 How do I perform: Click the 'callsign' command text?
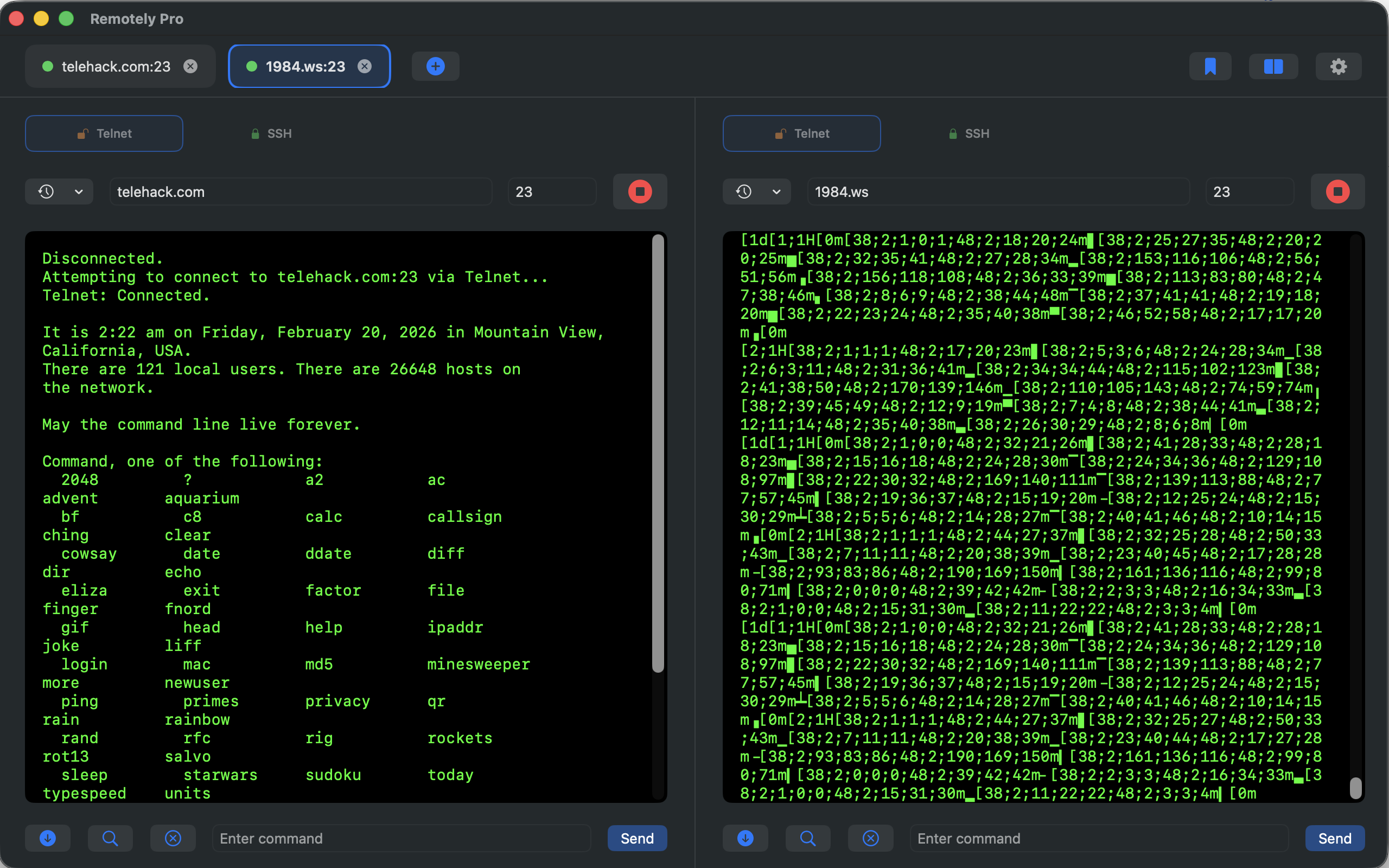pyautogui.click(x=465, y=516)
